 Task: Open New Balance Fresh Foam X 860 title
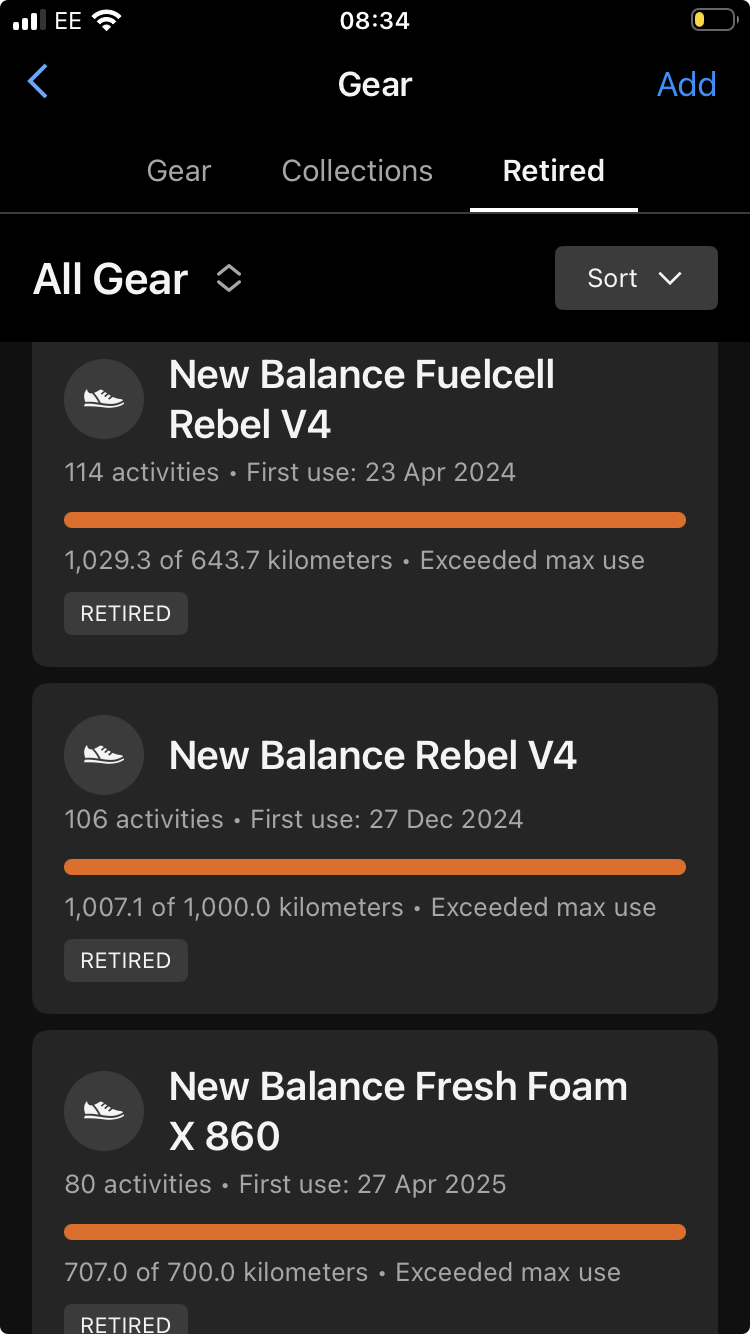click(x=398, y=1111)
